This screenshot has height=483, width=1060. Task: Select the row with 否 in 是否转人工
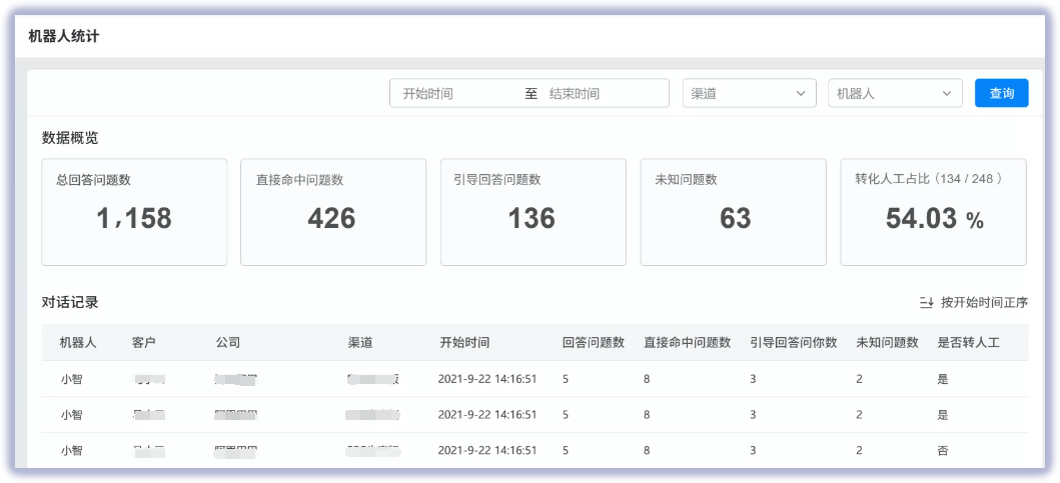click(x=534, y=451)
